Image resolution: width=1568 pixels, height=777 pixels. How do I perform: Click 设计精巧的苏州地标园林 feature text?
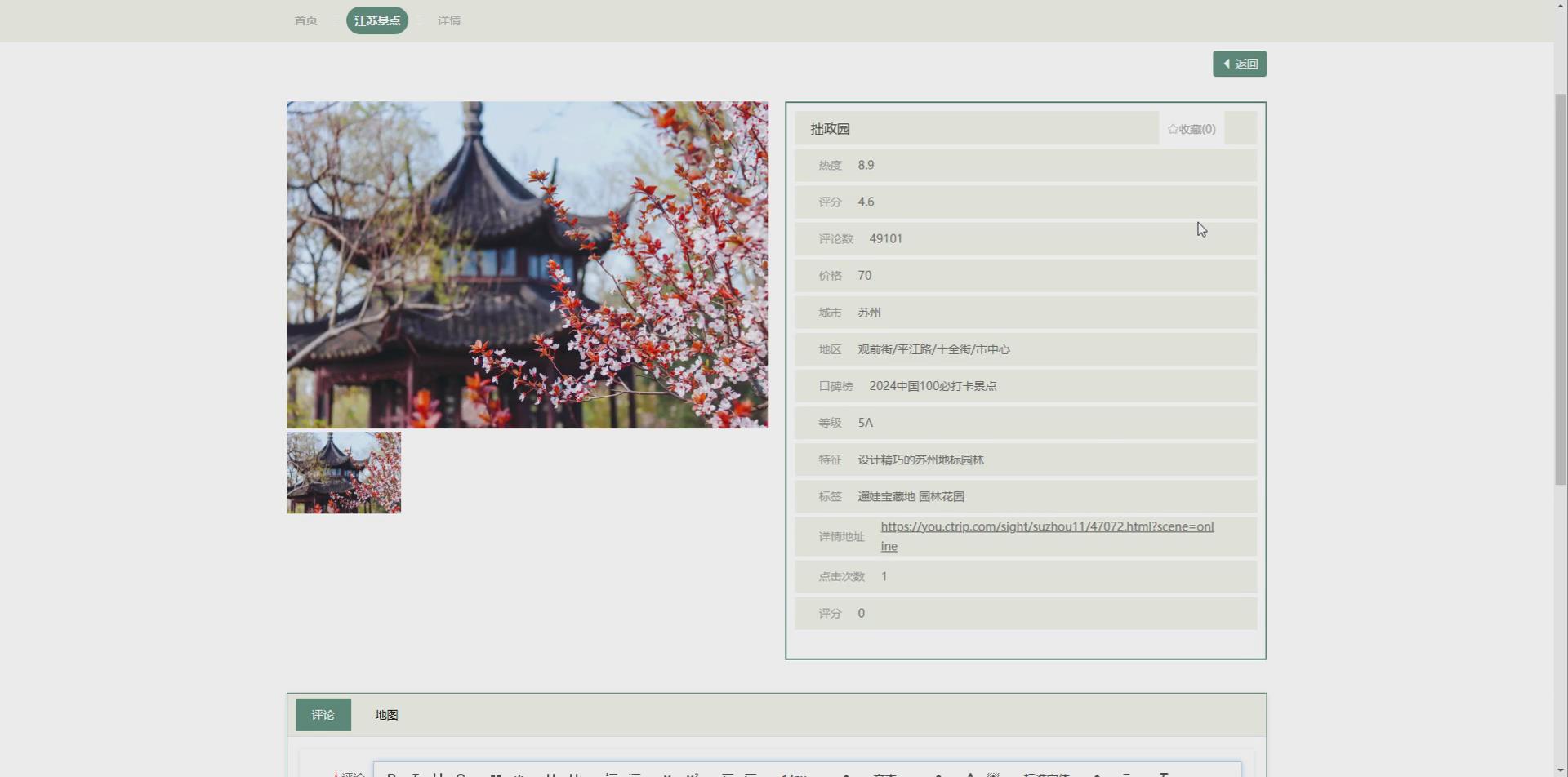[x=920, y=460]
